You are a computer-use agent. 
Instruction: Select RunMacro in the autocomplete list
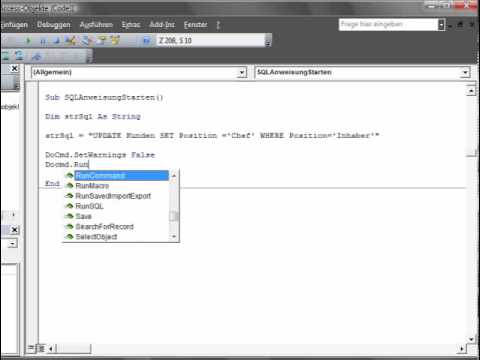92,186
